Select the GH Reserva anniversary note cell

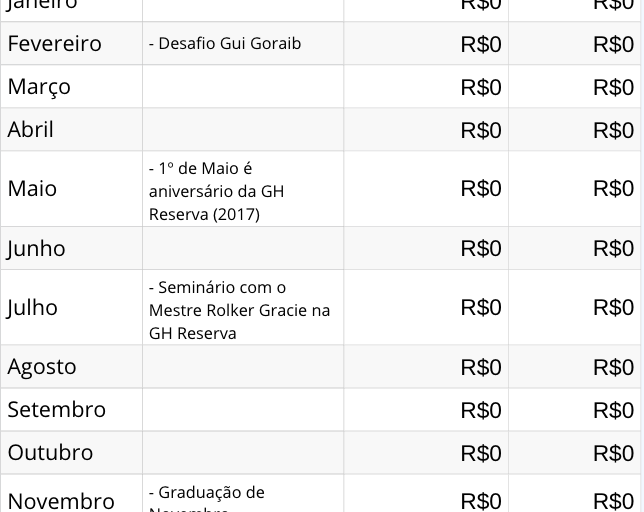coord(217,191)
